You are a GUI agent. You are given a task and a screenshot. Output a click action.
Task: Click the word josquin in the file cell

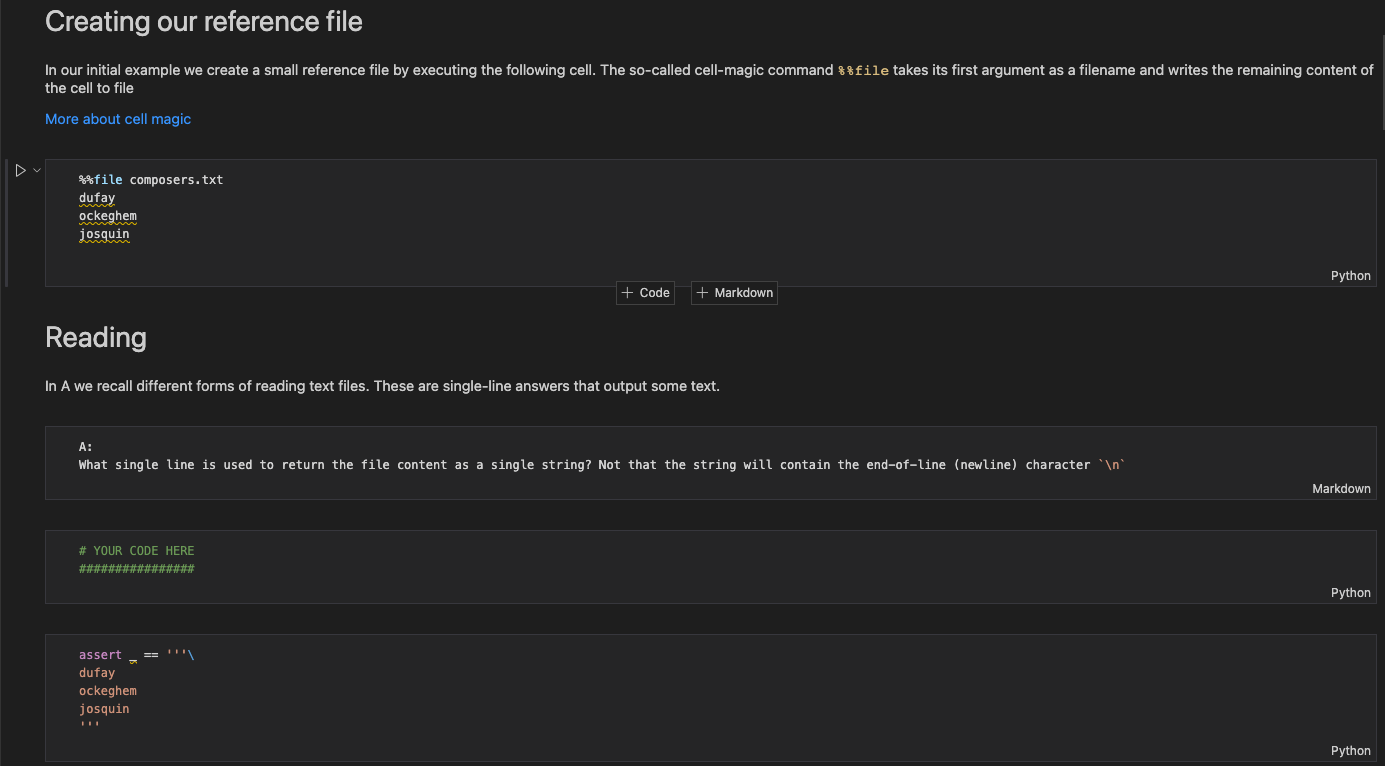(104, 233)
